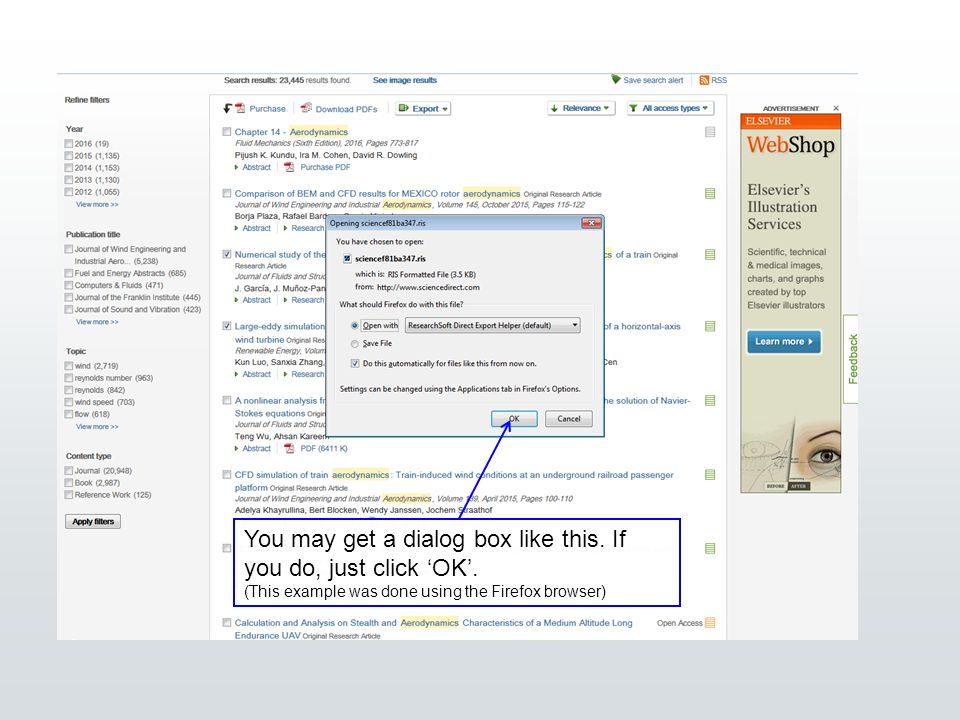Check the Journal content type filter
Screen dimensions: 960x720
click(x=69, y=471)
